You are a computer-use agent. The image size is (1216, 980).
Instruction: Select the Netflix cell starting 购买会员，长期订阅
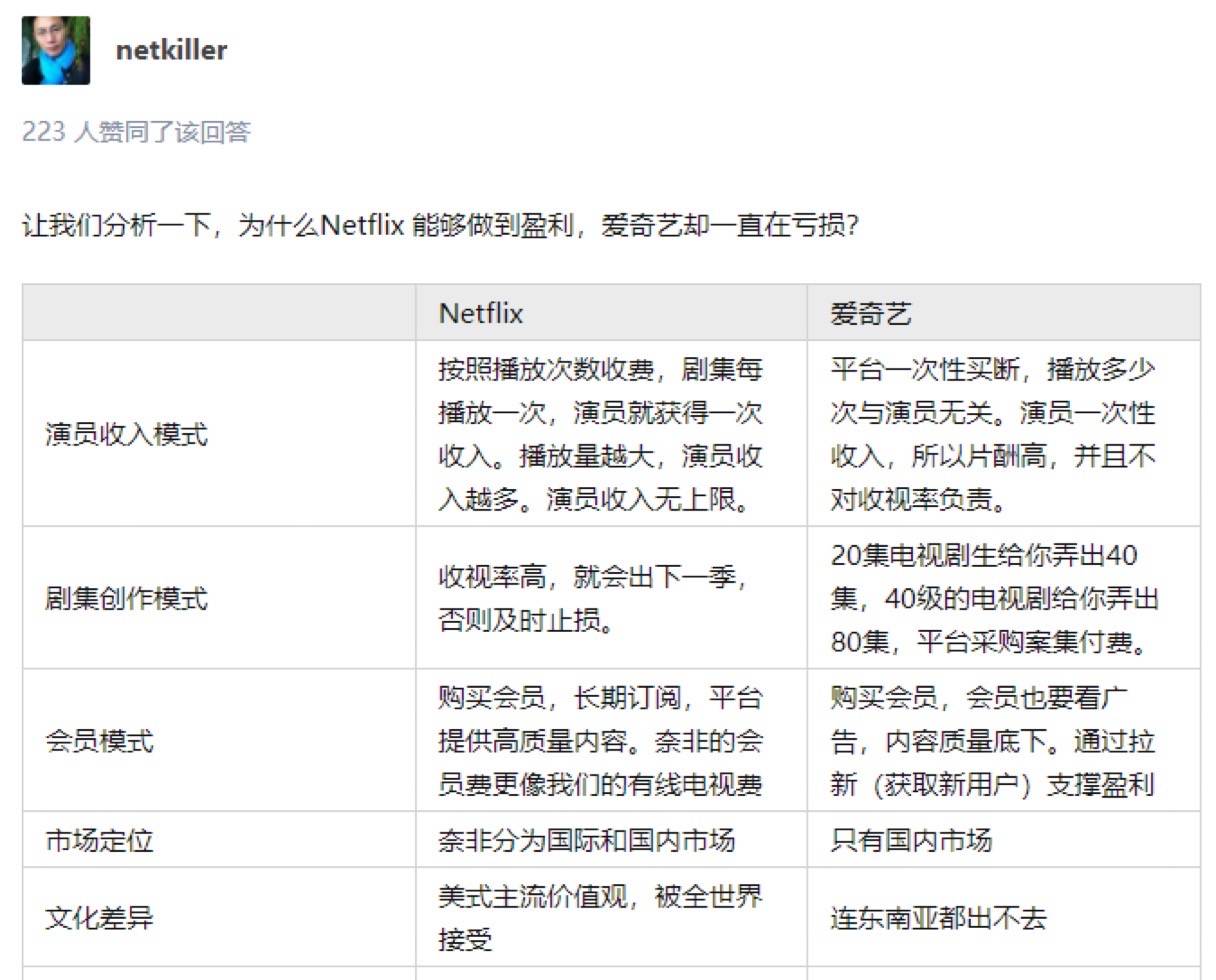pyautogui.click(x=601, y=741)
